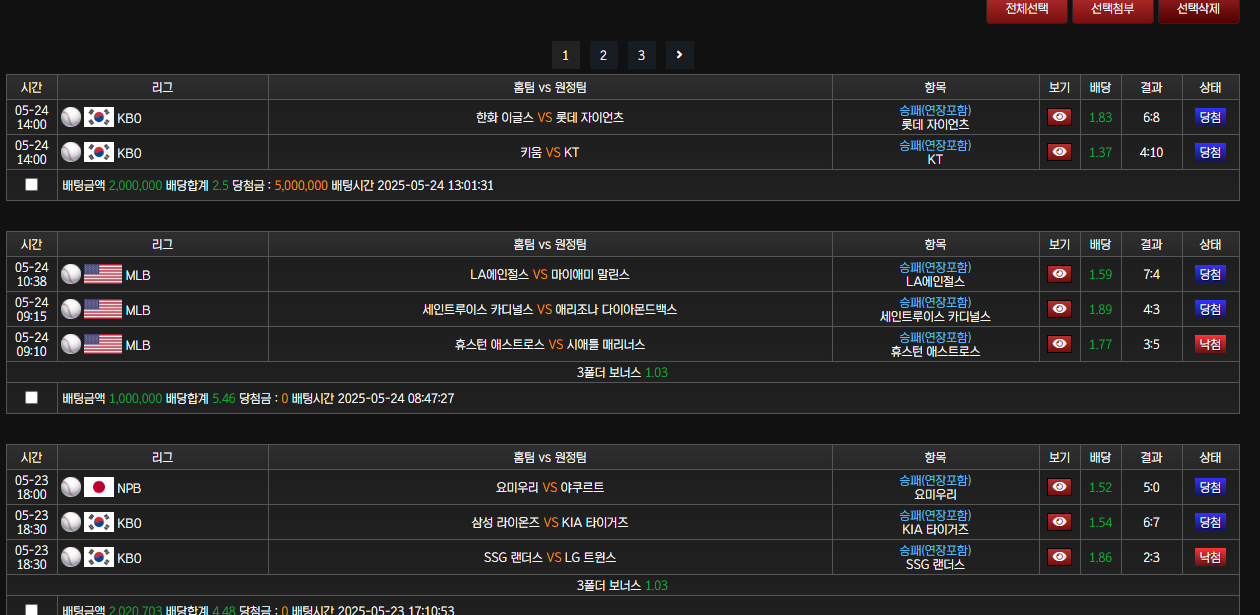Viewport: 1260px width, 615px height.
Task: Open the eye view icon for 한화 이글스 match
Action: click(x=1059, y=117)
